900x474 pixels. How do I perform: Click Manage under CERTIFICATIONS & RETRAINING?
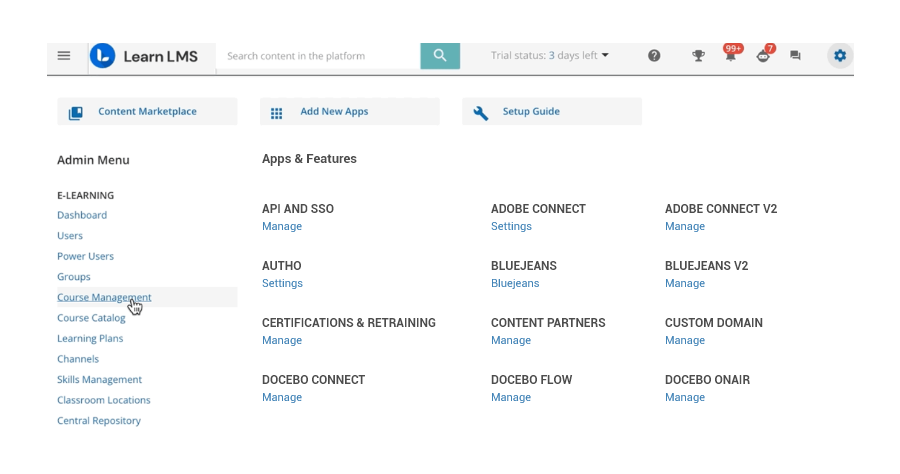(282, 340)
